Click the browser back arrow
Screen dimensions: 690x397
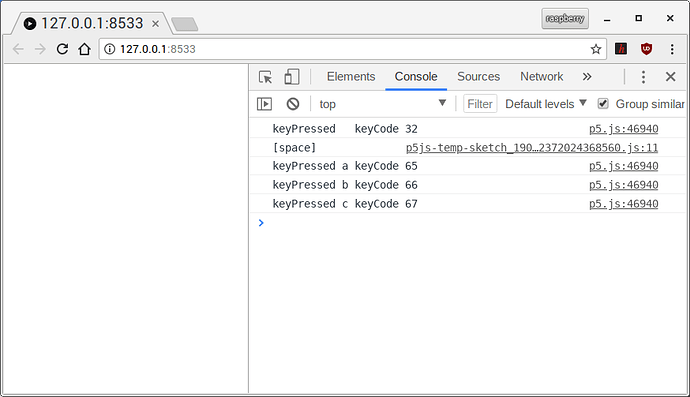point(18,49)
